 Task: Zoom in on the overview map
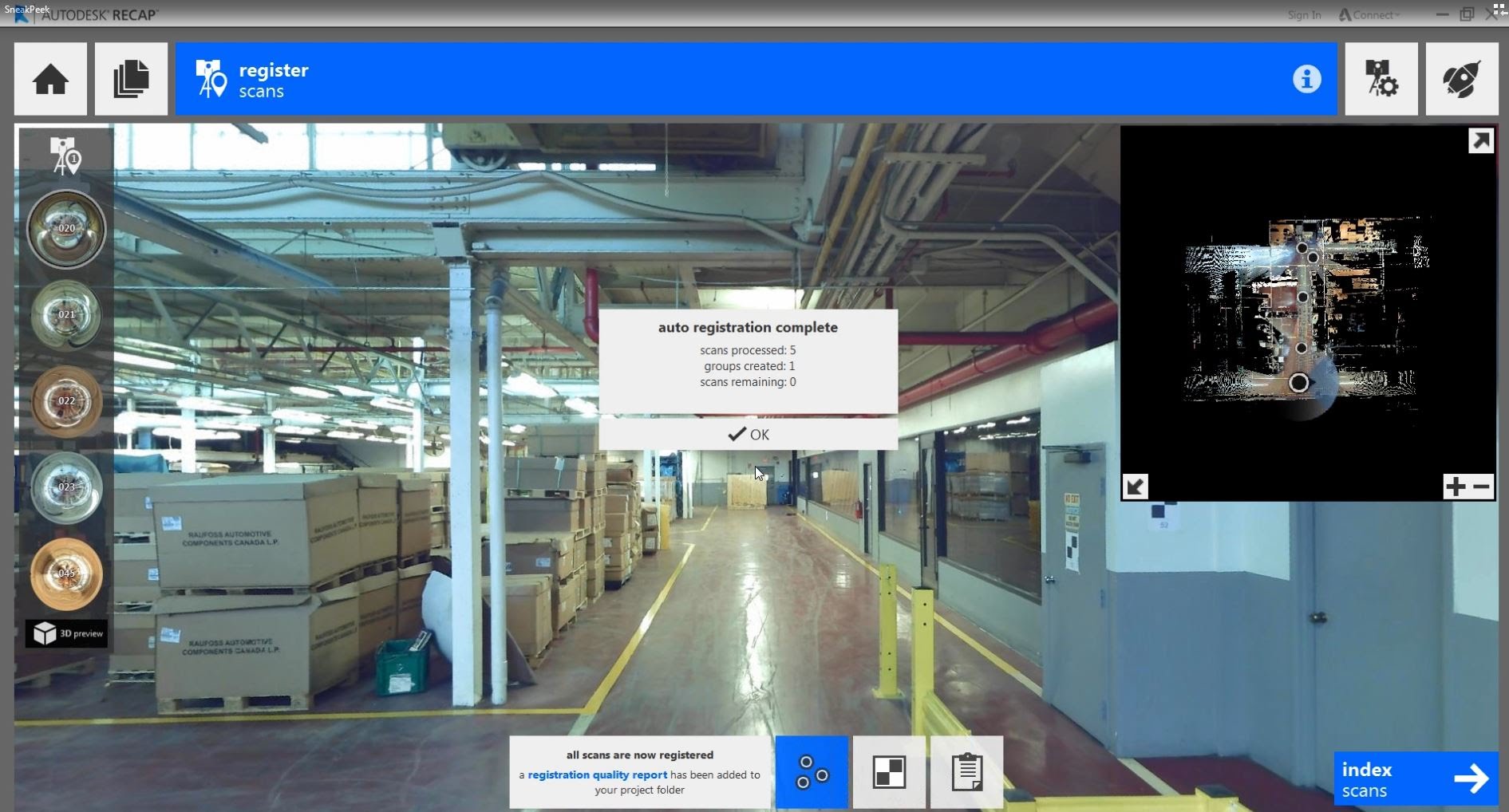[x=1456, y=486]
